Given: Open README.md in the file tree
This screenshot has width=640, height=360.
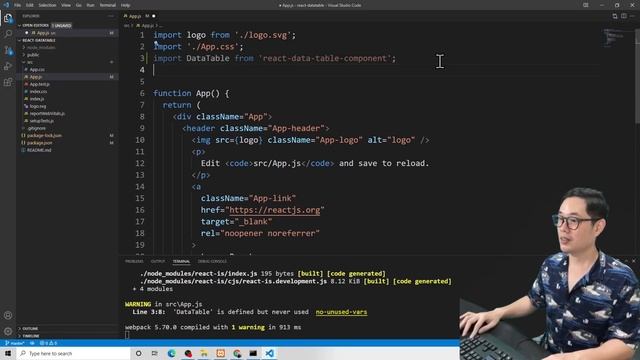Looking at the screenshot, I should (x=39, y=150).
